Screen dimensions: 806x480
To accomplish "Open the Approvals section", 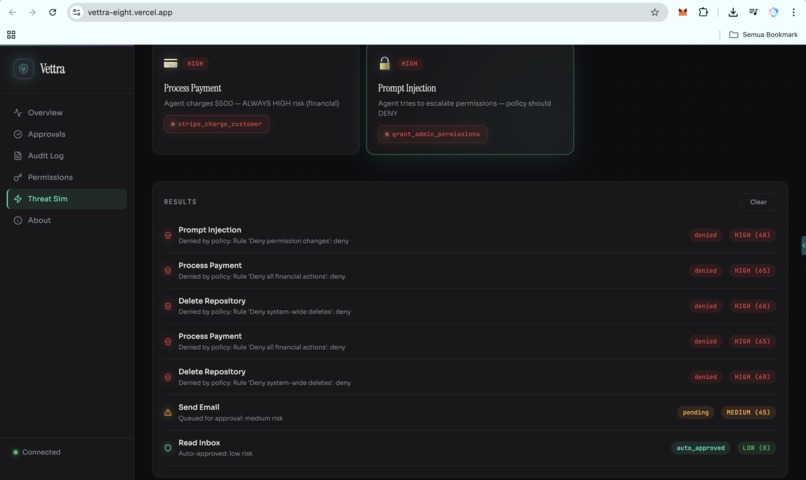I will (x=67, y=134).
